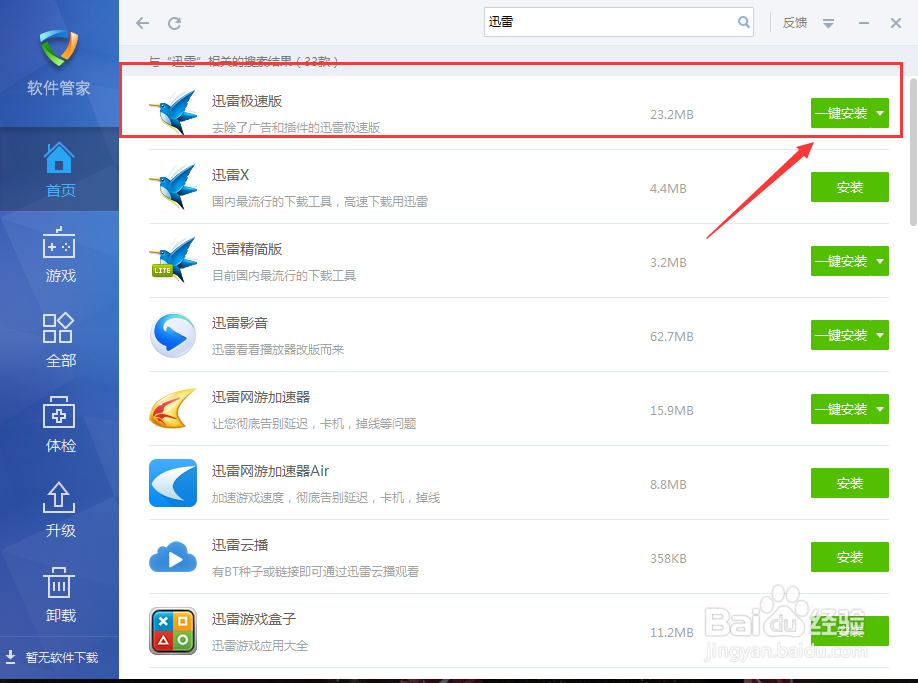Open 迅雷影音 title text
The image size is (918, 683).
click(x=239, y=323)
